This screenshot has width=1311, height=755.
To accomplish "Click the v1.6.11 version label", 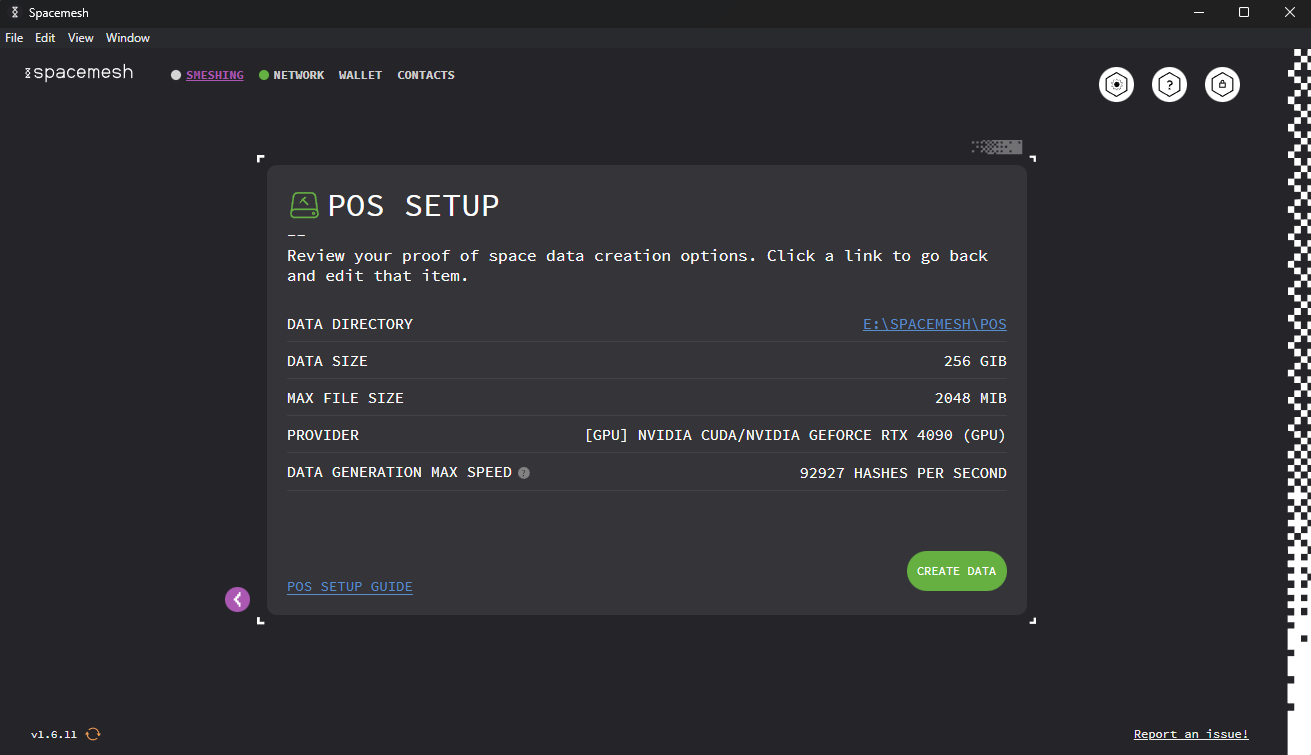I will (x=54, y=735).
